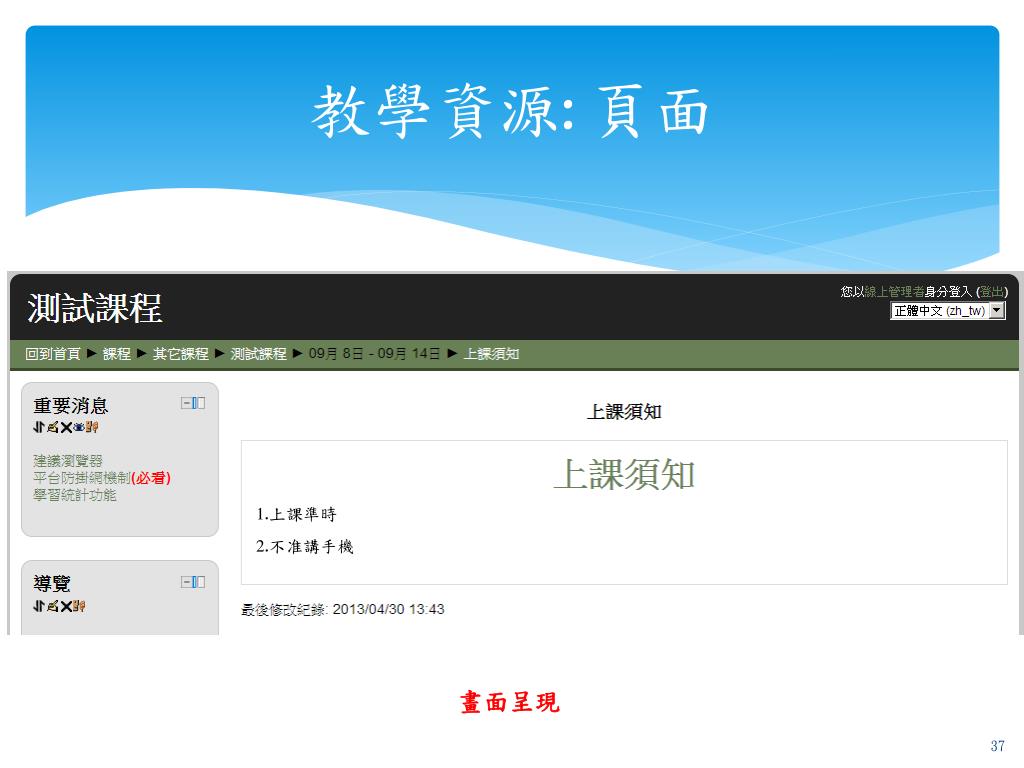Collapse 重要消息 block with minus icon

point(186,404)
